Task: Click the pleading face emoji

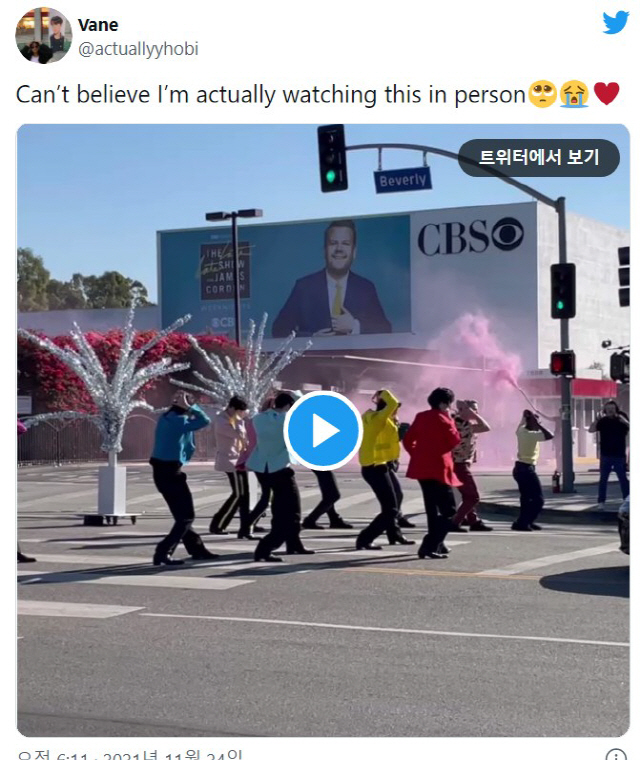Action: [x=543, y=94]
